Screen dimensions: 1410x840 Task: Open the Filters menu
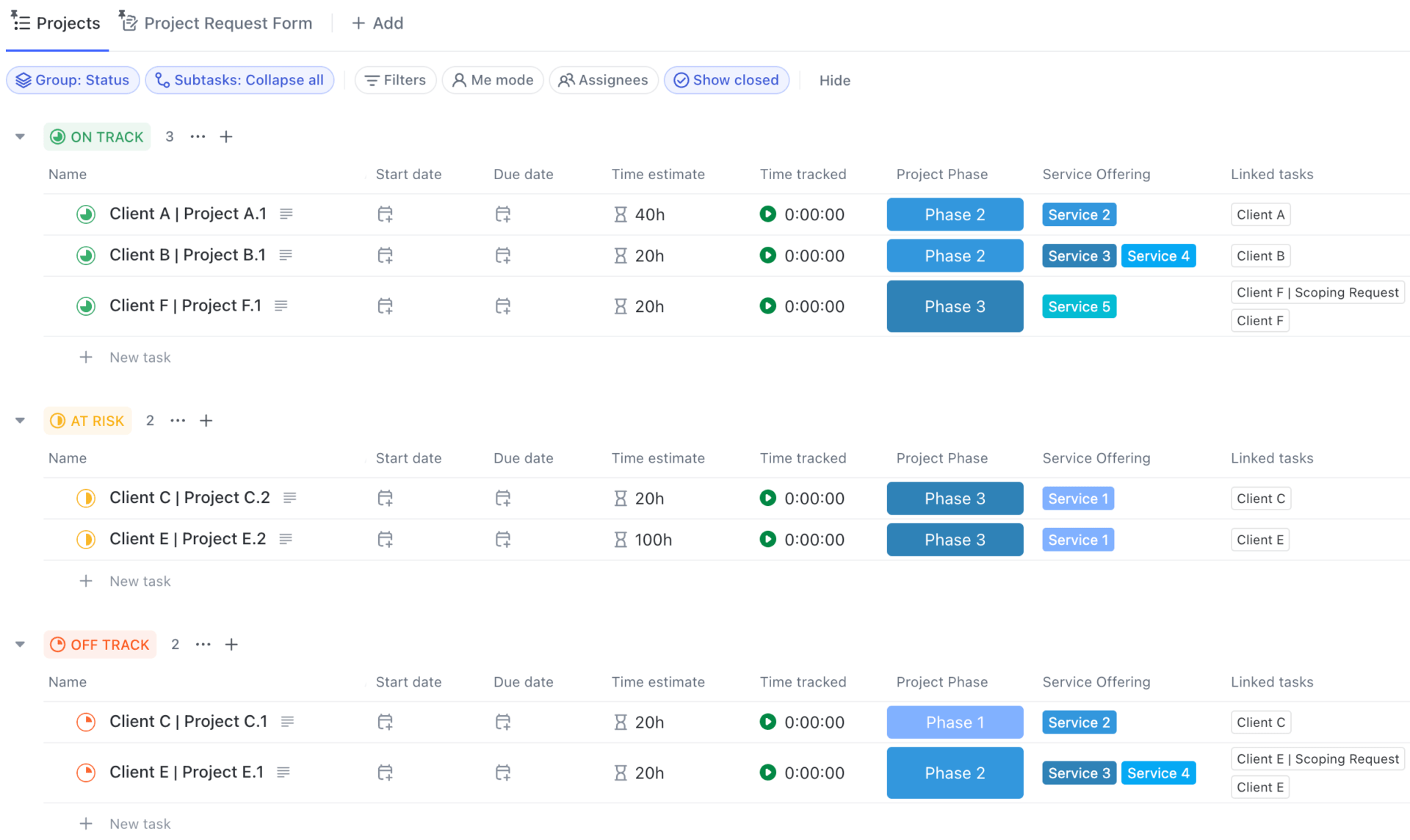pyautogui.click(x=395, y=80)
